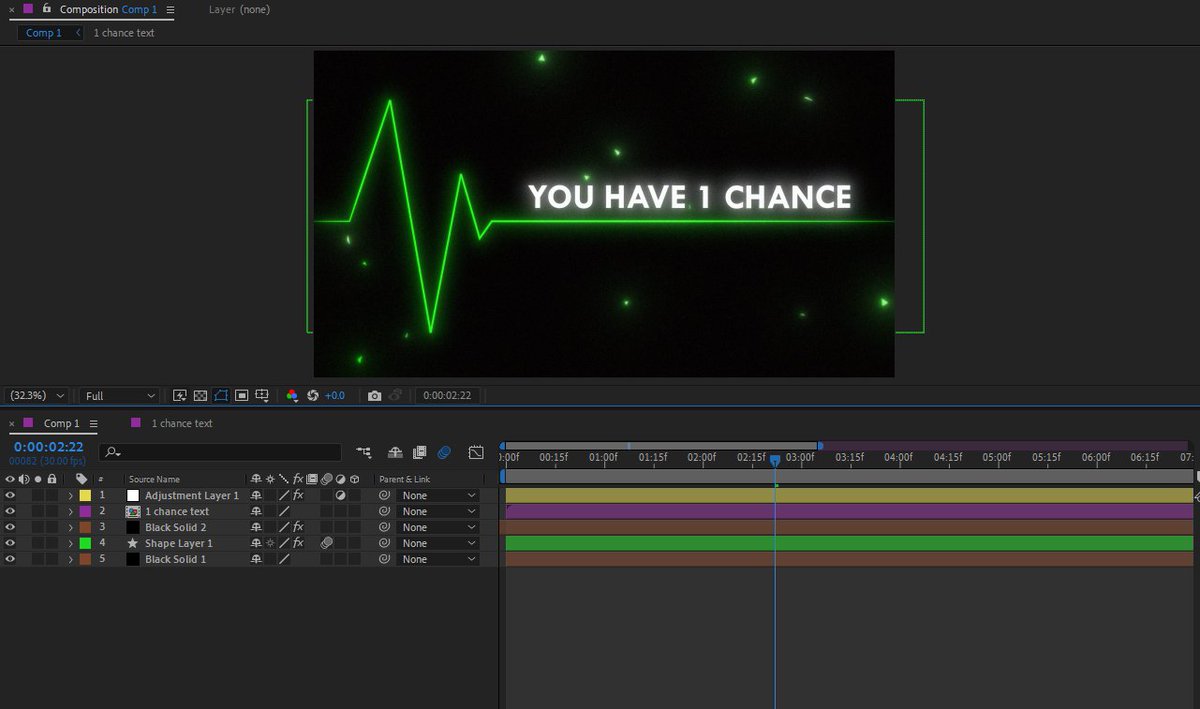Image resolution: width=1200 pixels, height=709 pixels.
Task: Open Comp 1 timeline panel menu
Action: click(93, 424)
